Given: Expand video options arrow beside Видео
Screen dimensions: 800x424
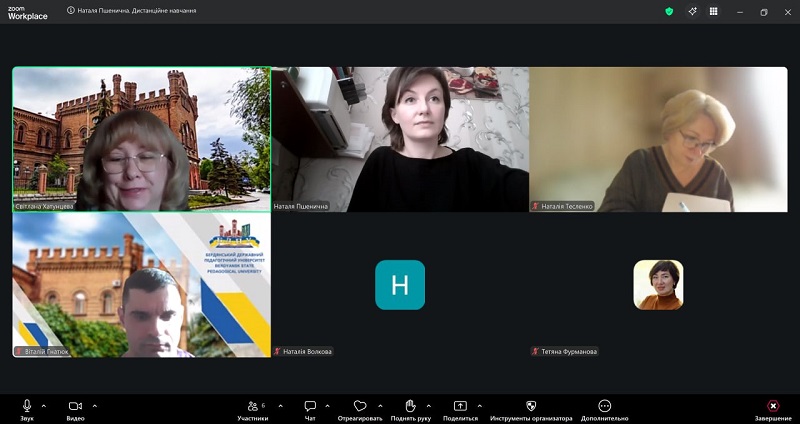Looking at the screenshot, I should pos(95,406).
